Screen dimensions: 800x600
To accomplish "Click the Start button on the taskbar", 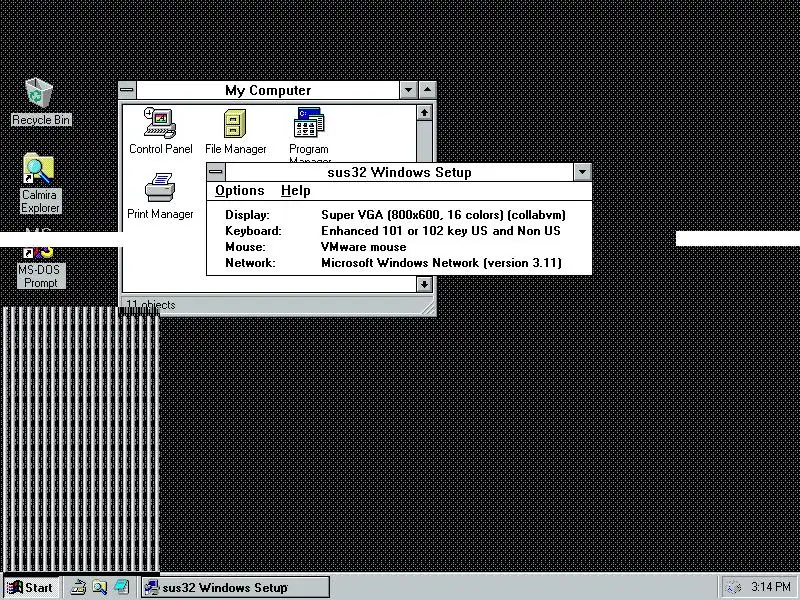I will coord(30,587).
